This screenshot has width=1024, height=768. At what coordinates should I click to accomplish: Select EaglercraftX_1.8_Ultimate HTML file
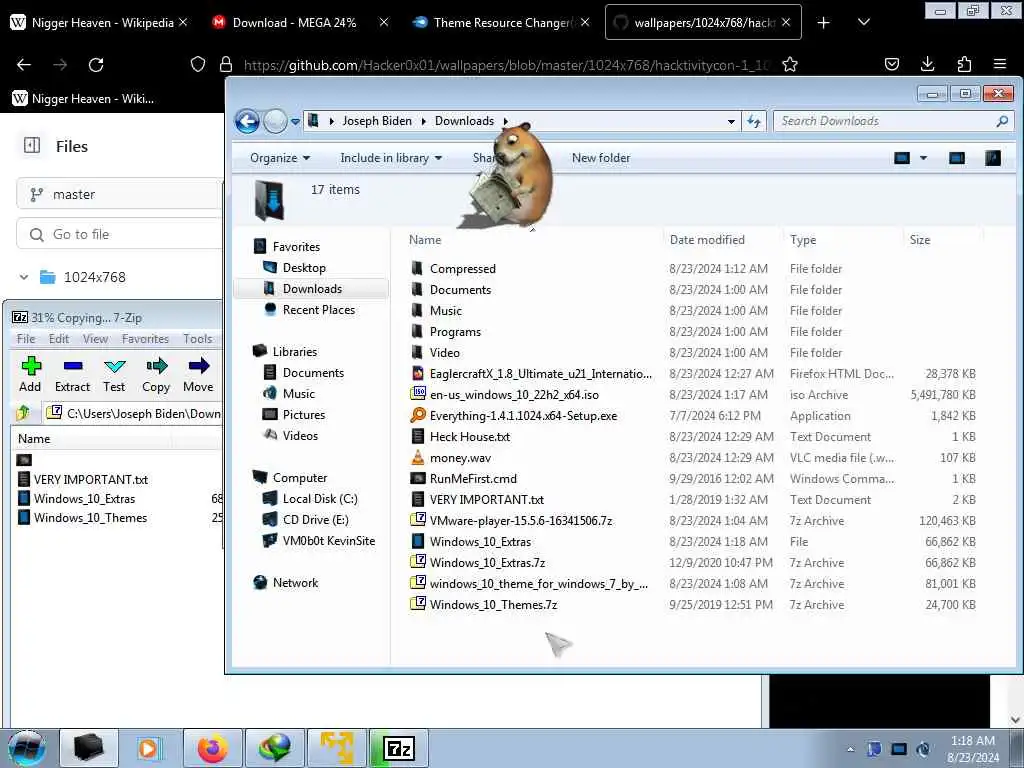540,374
